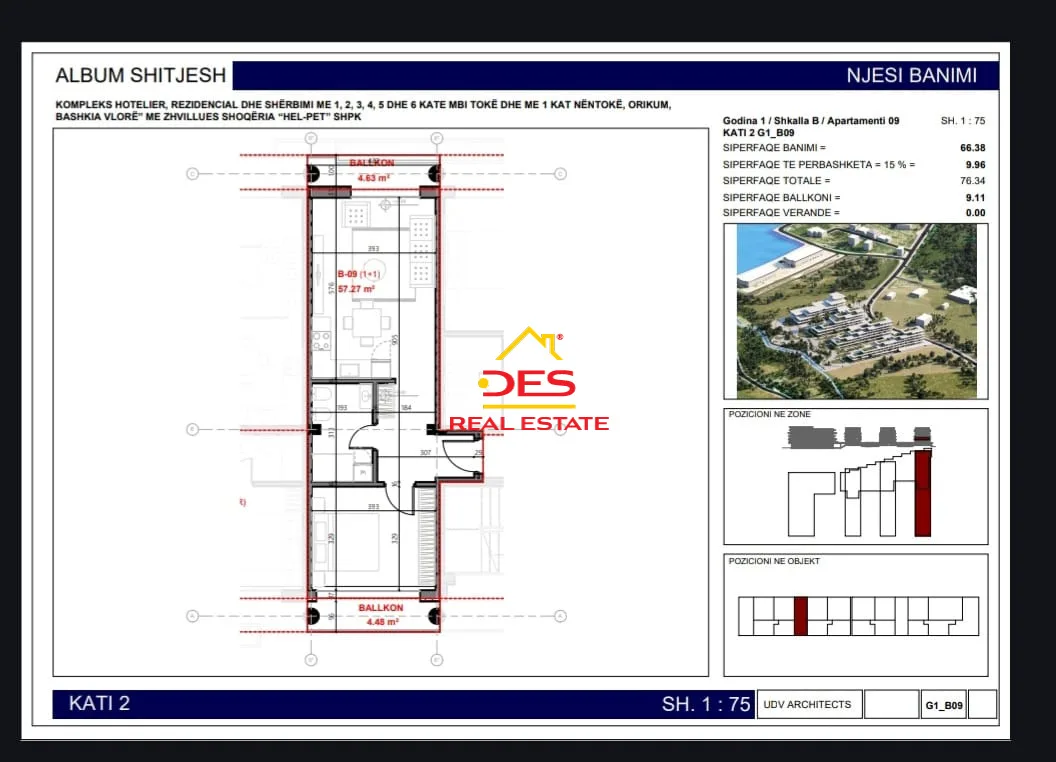Click "KATI 2" in the bottom bar

click(x=99, y=703)
